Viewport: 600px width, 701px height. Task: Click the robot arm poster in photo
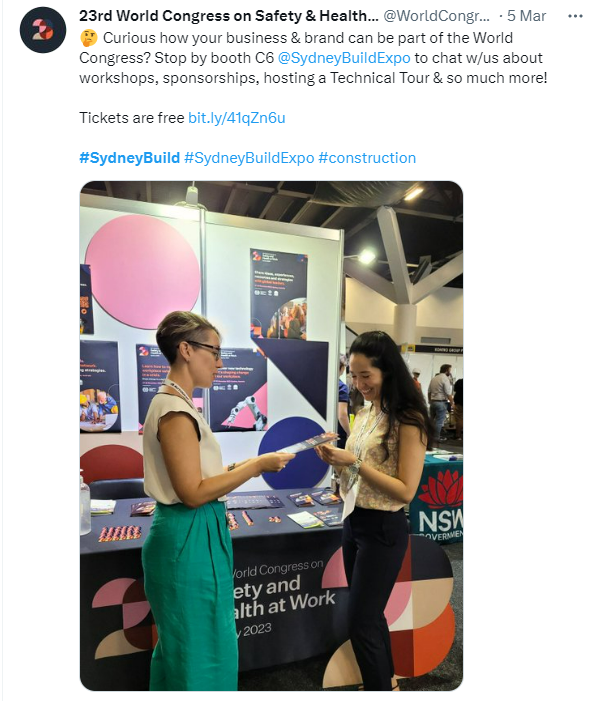click(238, 390)
